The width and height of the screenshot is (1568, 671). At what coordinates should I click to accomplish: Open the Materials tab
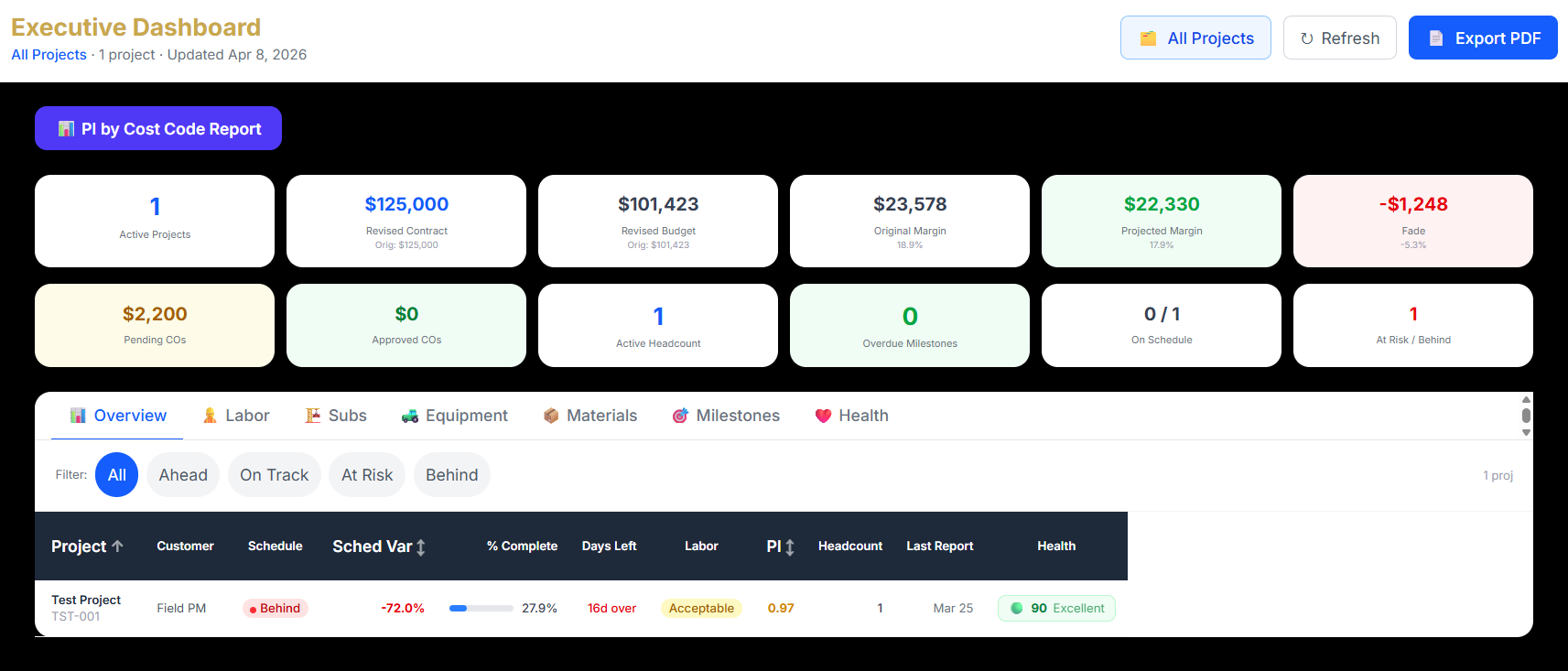[x=590, y=416]
